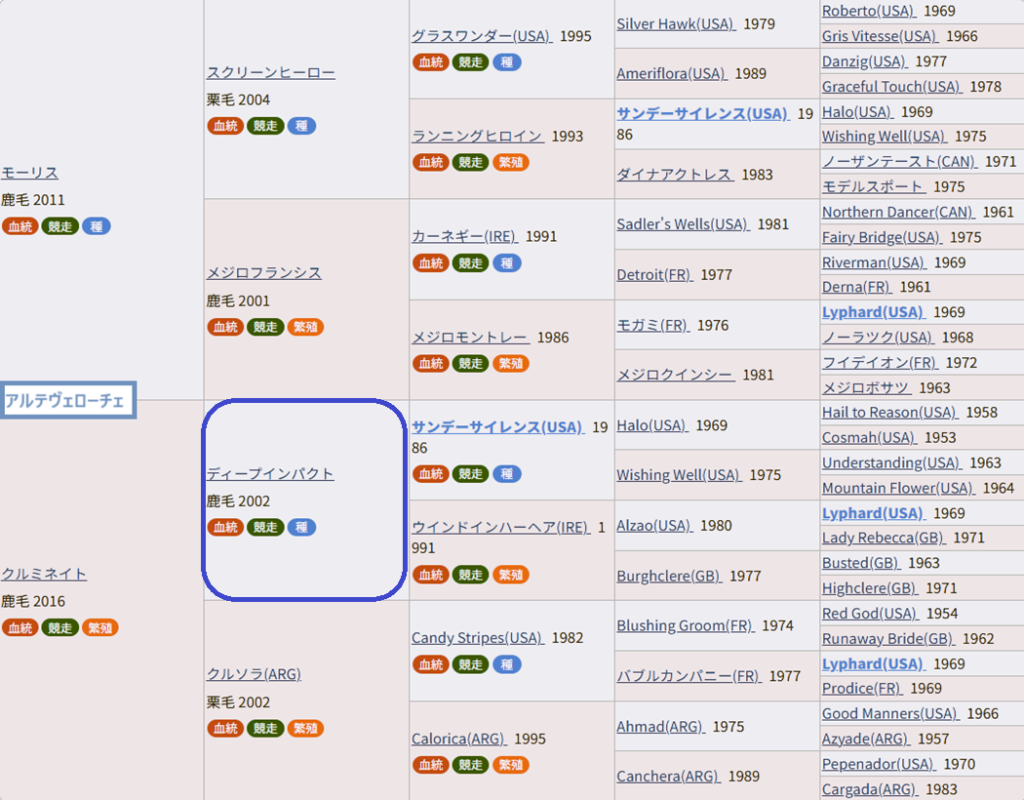Click クルミネイト 繁殖 badge
This screenshot has height=800, width=1024.
(101, 628)
